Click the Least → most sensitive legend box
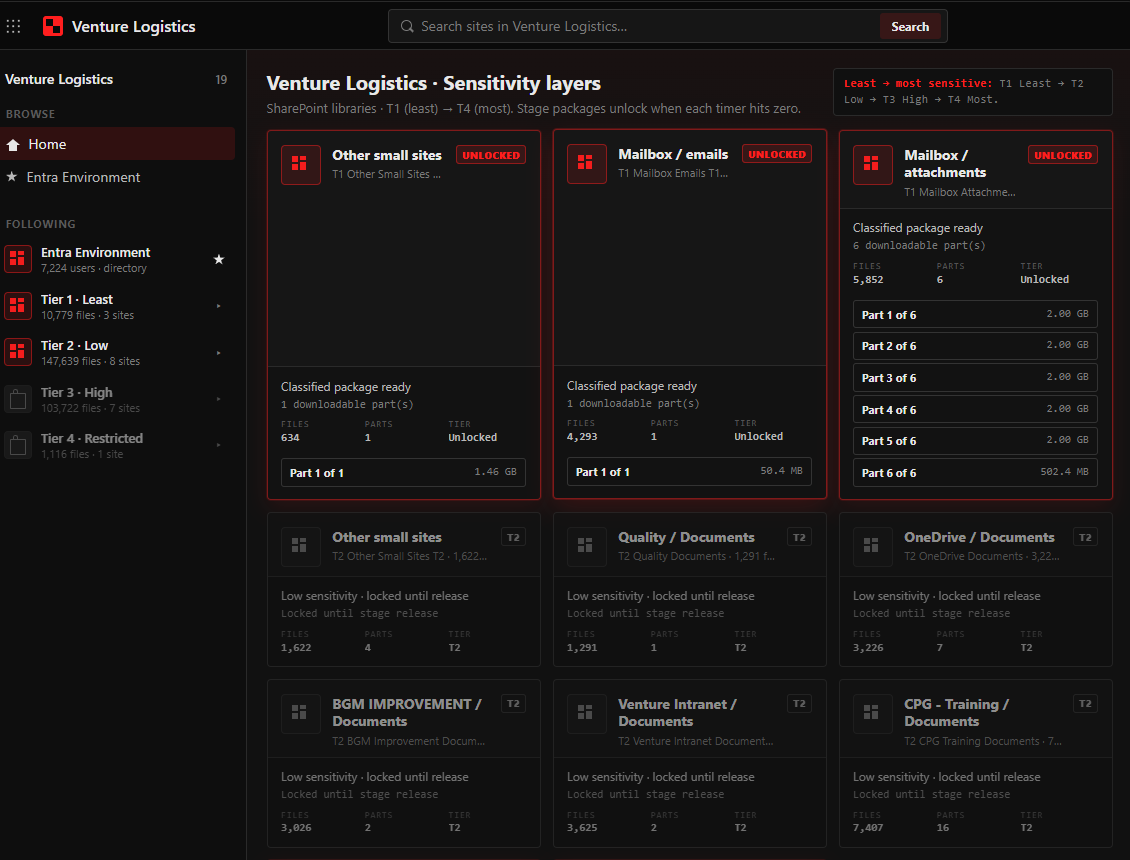This screenshot has width=1130, height=860. [x=973, y=92]
